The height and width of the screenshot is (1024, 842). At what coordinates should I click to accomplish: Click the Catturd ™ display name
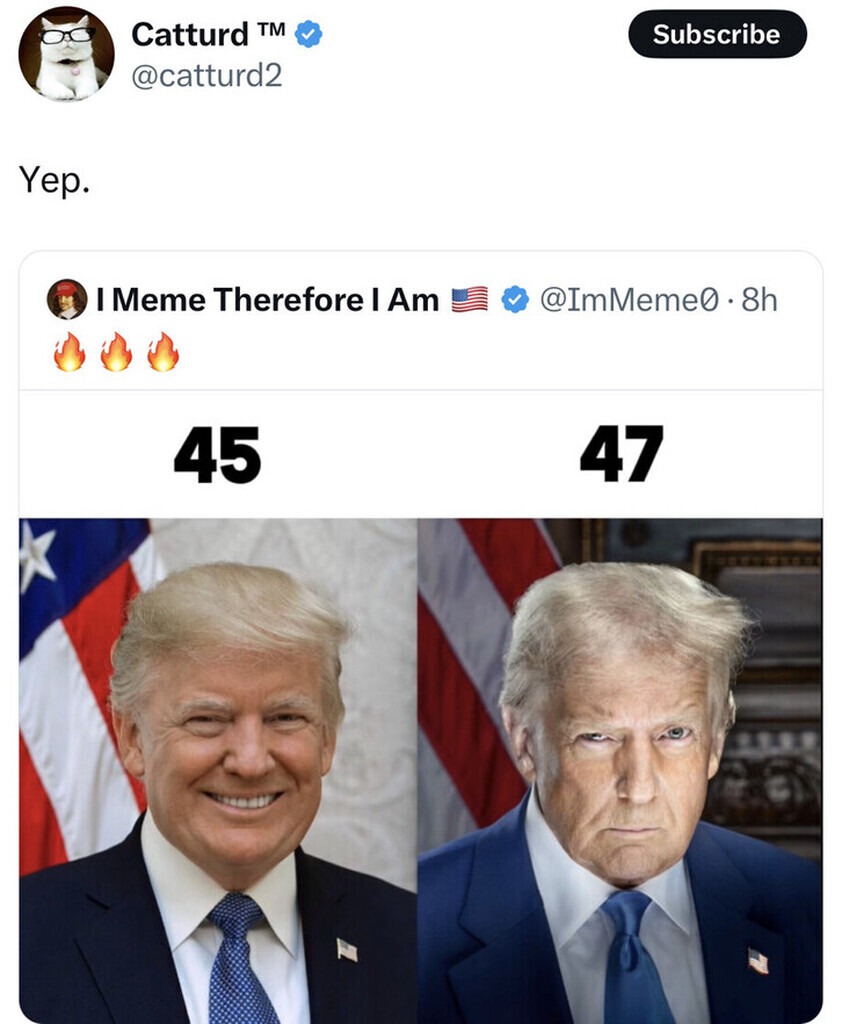pyautogui.click(x=208, y=34)
